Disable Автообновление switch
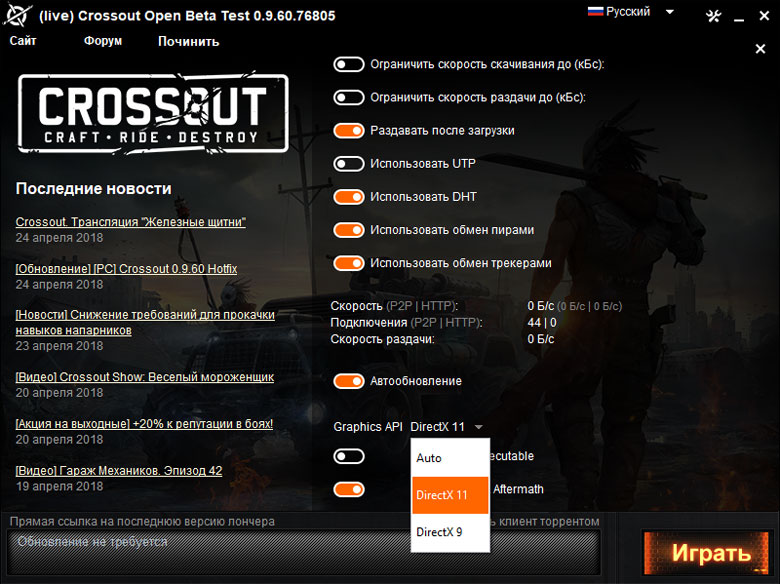The width and height of the screenshot is (780, 584). (x=349, y=381)
